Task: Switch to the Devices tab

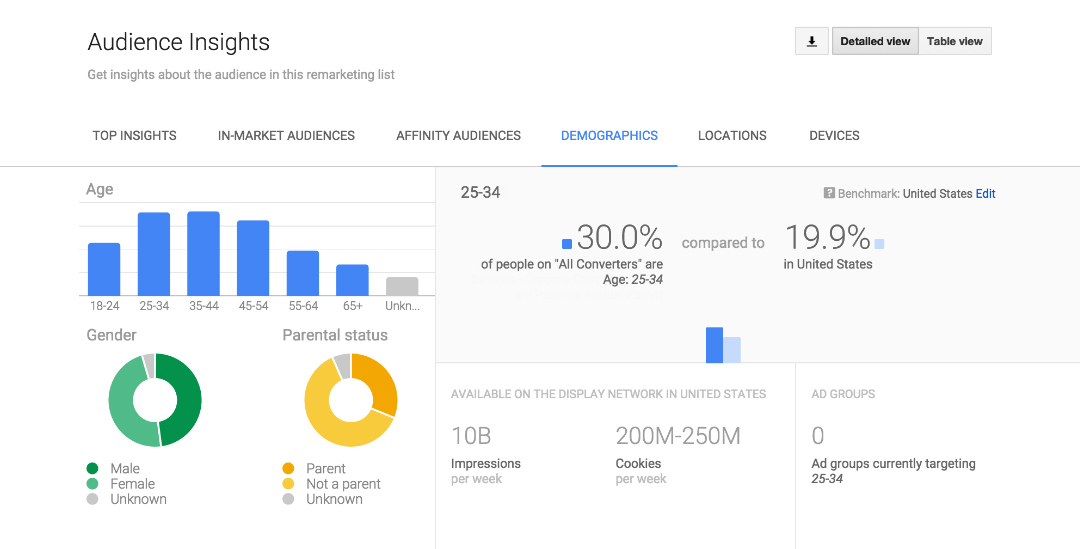Action: (834, 136)
